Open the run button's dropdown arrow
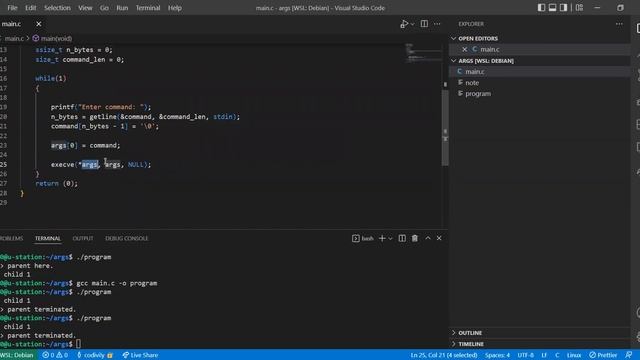 [413, 24]
